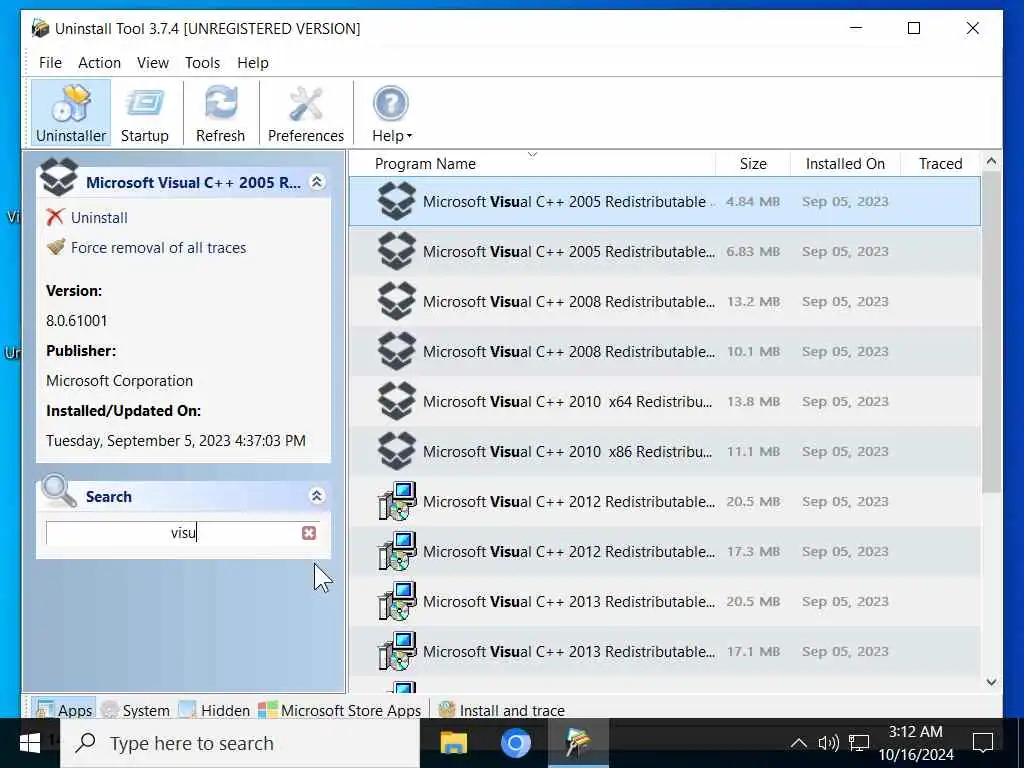The image size is (1024, 768).
Task: Open Preferences from toolbar
Action: 306,112
